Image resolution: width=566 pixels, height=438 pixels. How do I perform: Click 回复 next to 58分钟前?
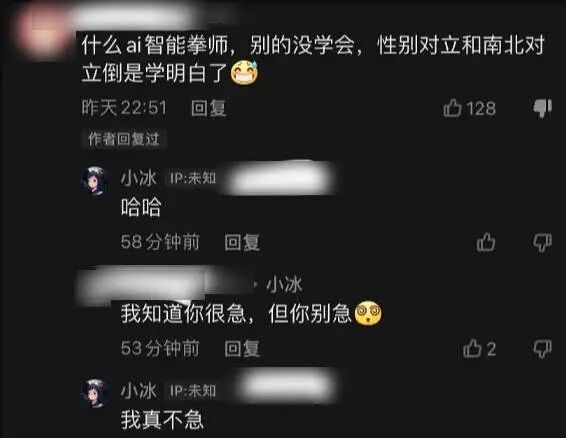[x=242, y=242]
